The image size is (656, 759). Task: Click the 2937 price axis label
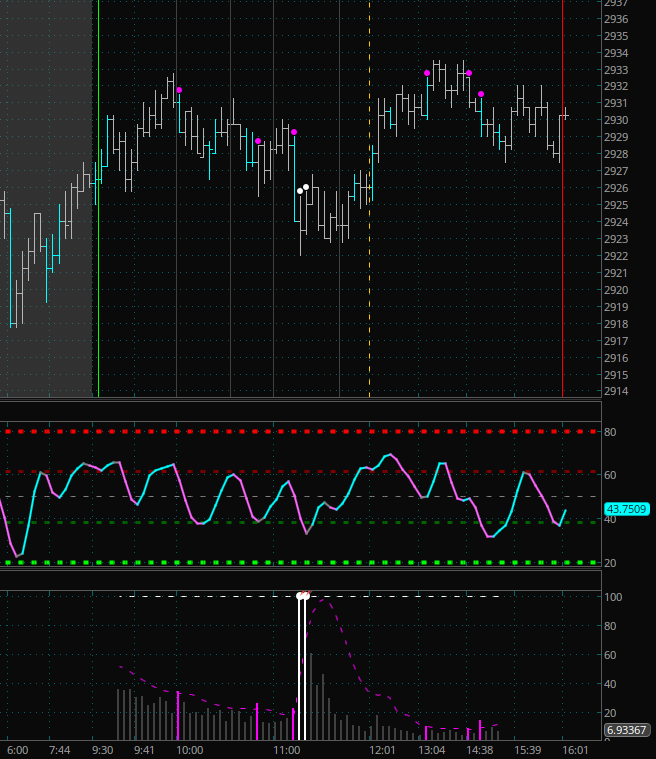[x=616, y=3]
